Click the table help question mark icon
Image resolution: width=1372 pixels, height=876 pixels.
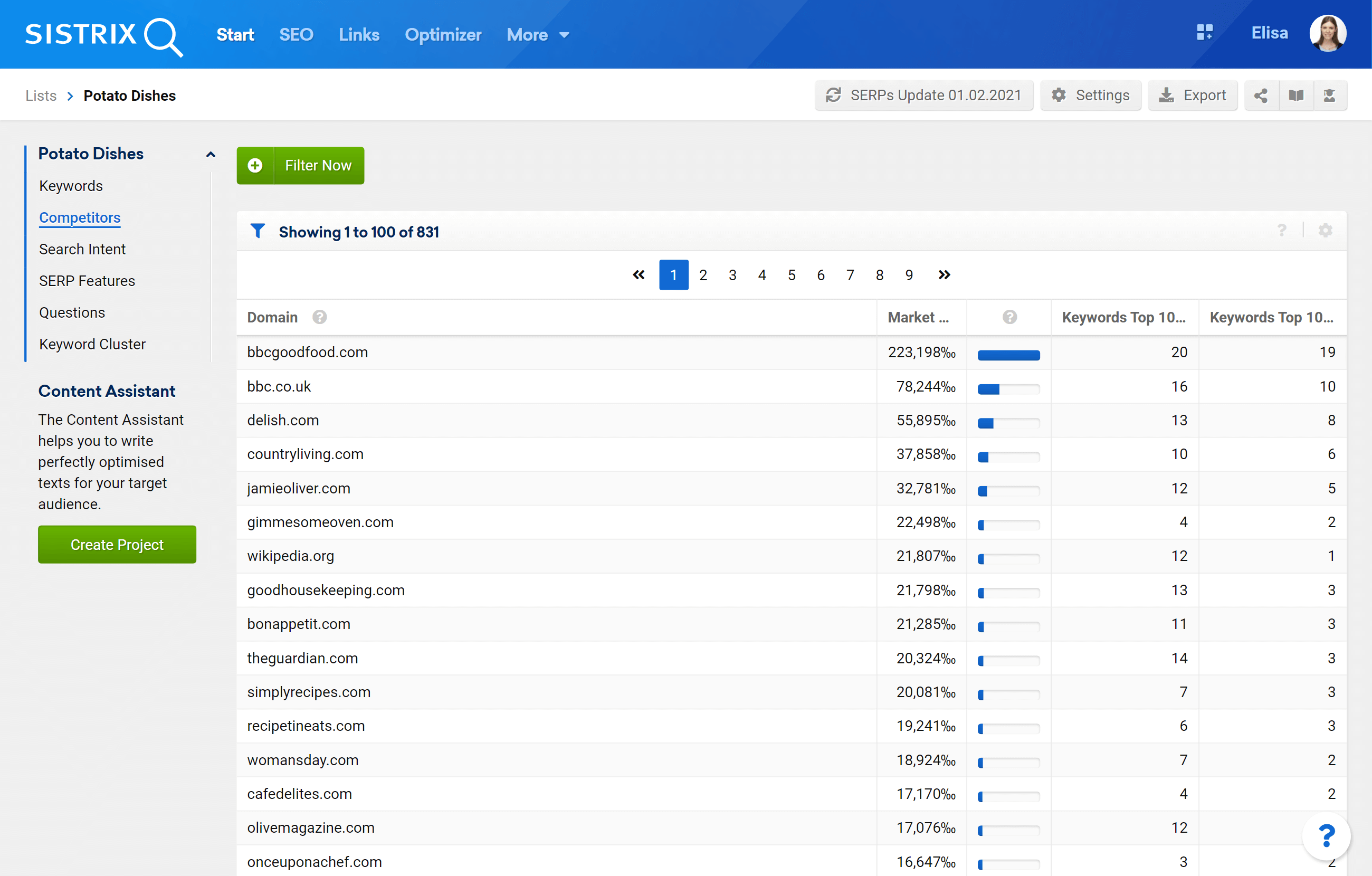[1281, 230]
